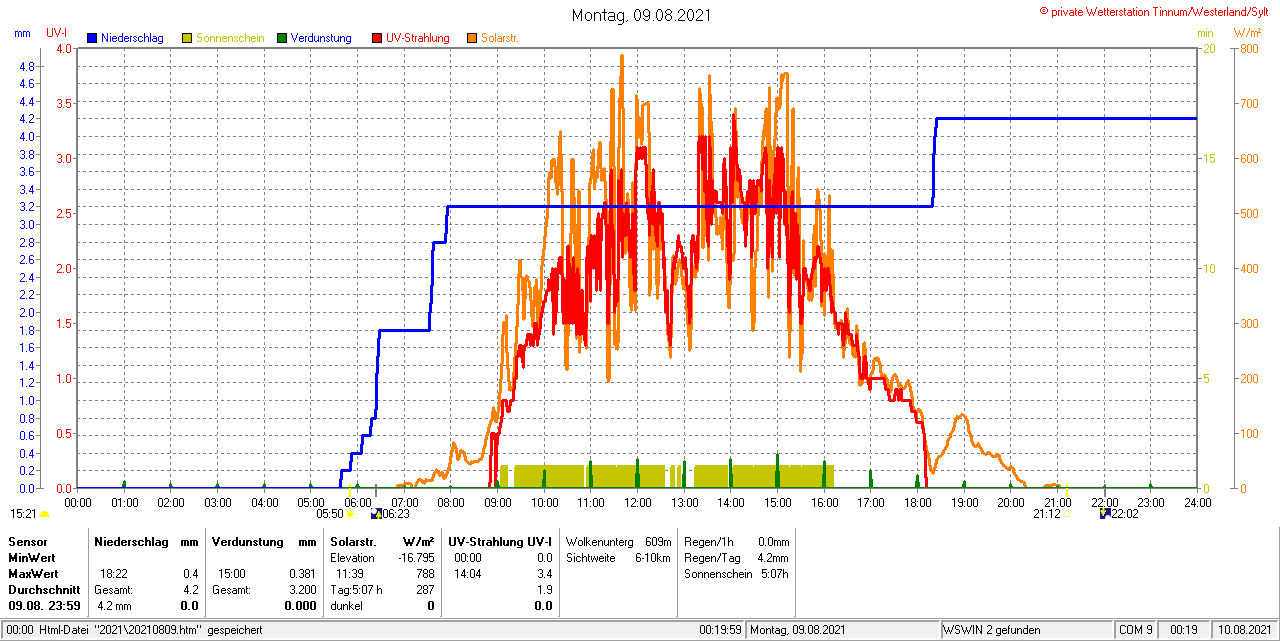Click the COM 9 status entry
Viewport: 1280px width, 641px height.
click(1137, 630)
